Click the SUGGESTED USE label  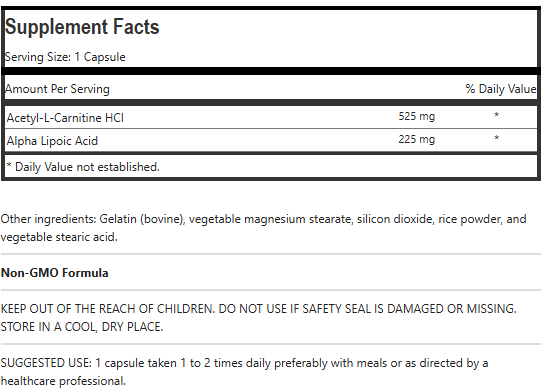[x=46, y=363]
